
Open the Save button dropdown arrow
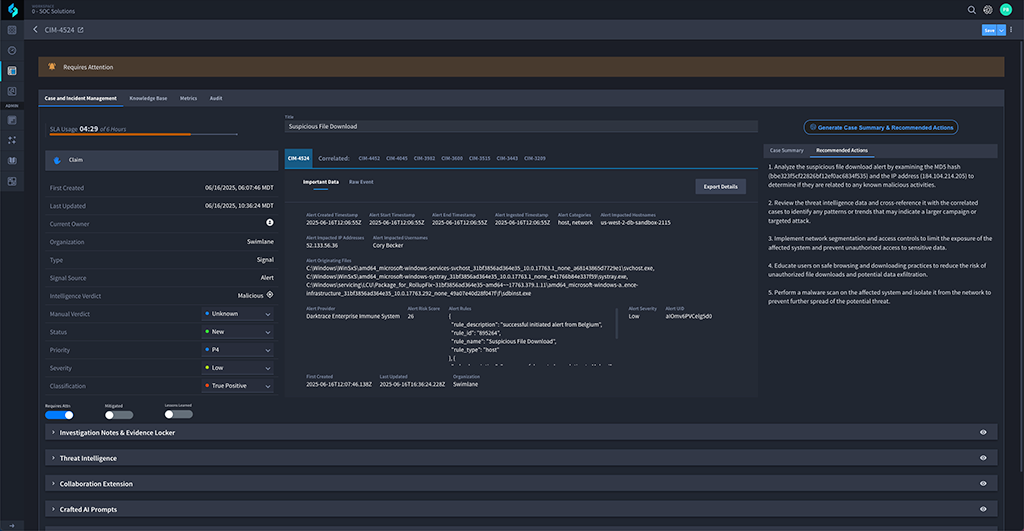(x=1001, y=30)
